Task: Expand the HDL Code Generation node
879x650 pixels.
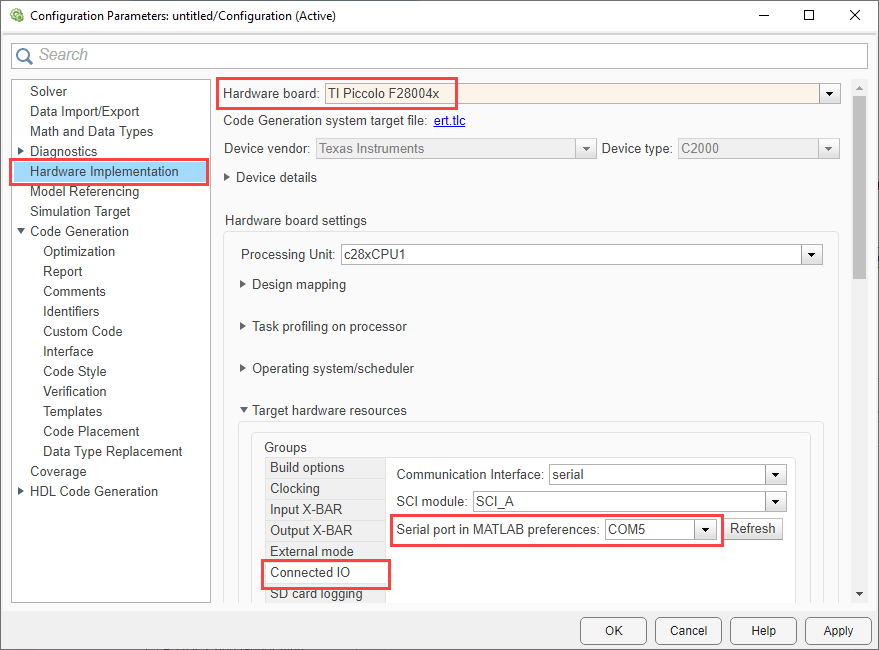Action: pos(21,492)
